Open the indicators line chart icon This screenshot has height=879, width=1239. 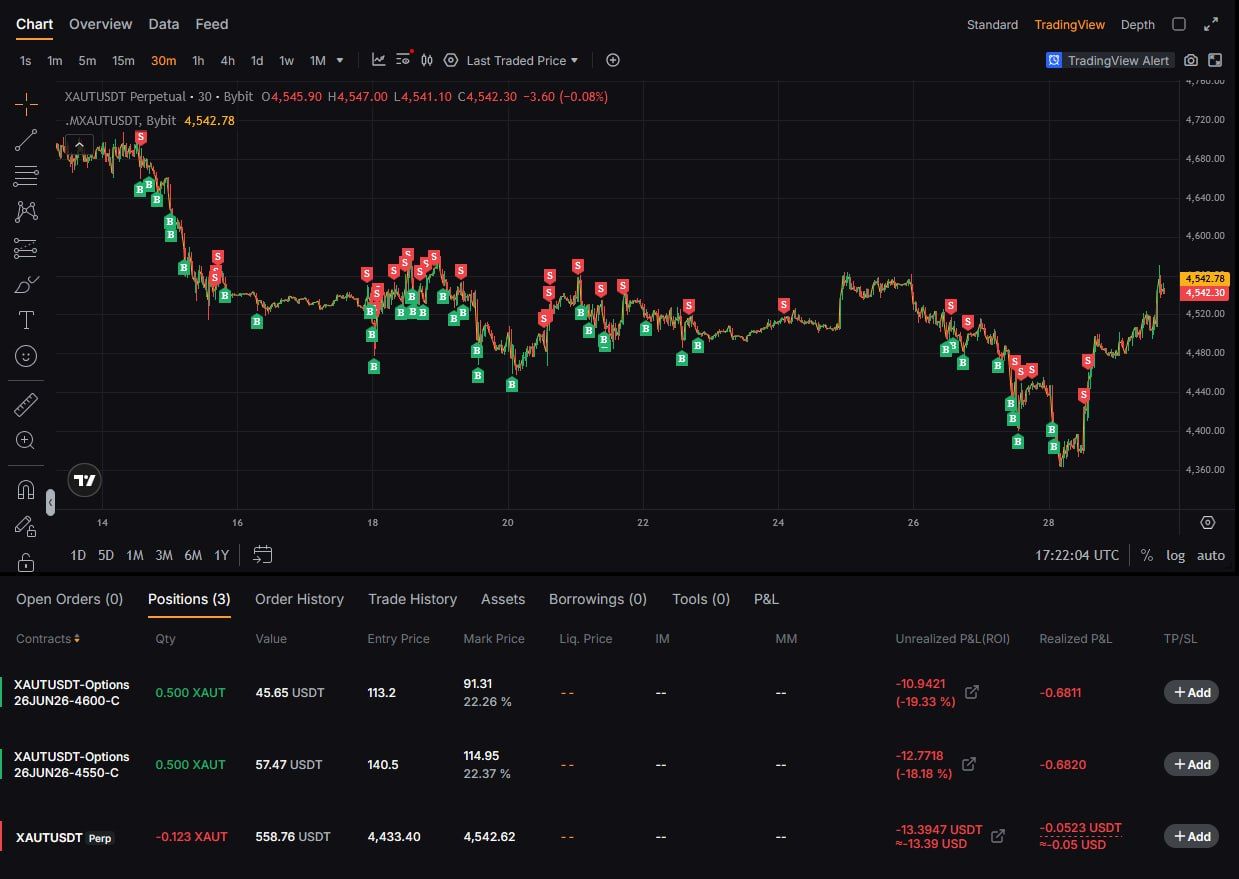(379, 60)
